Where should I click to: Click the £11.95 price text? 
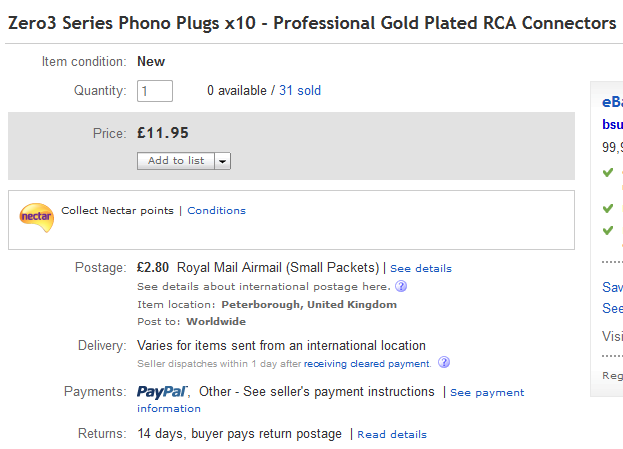(x=163, y=133)
